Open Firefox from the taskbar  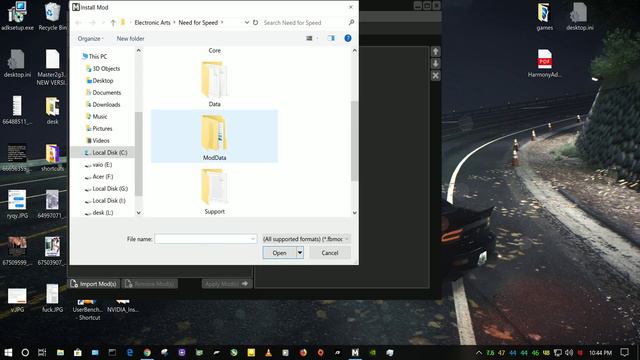303,352
